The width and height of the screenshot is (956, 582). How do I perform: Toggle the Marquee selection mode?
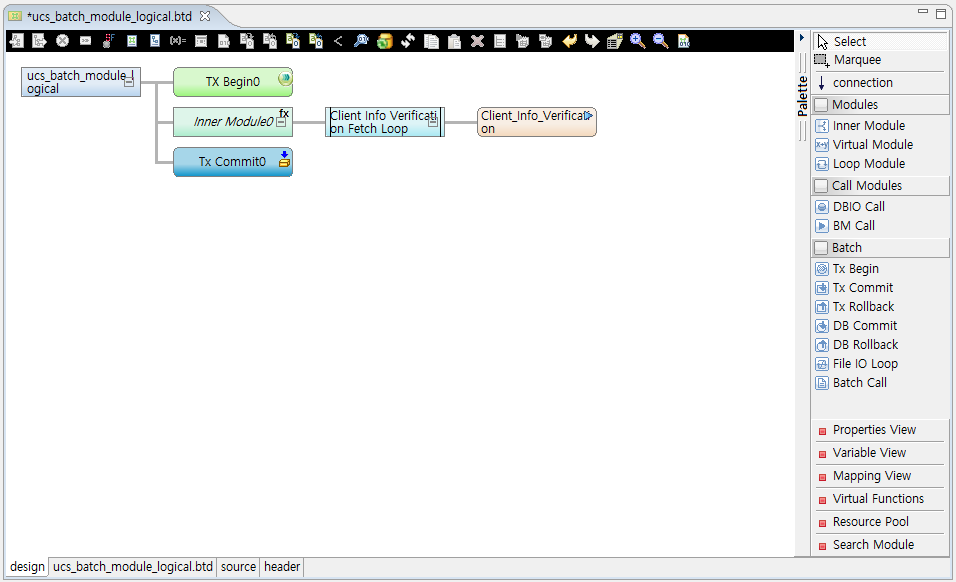pyautogui.click(x=857, y=59)
